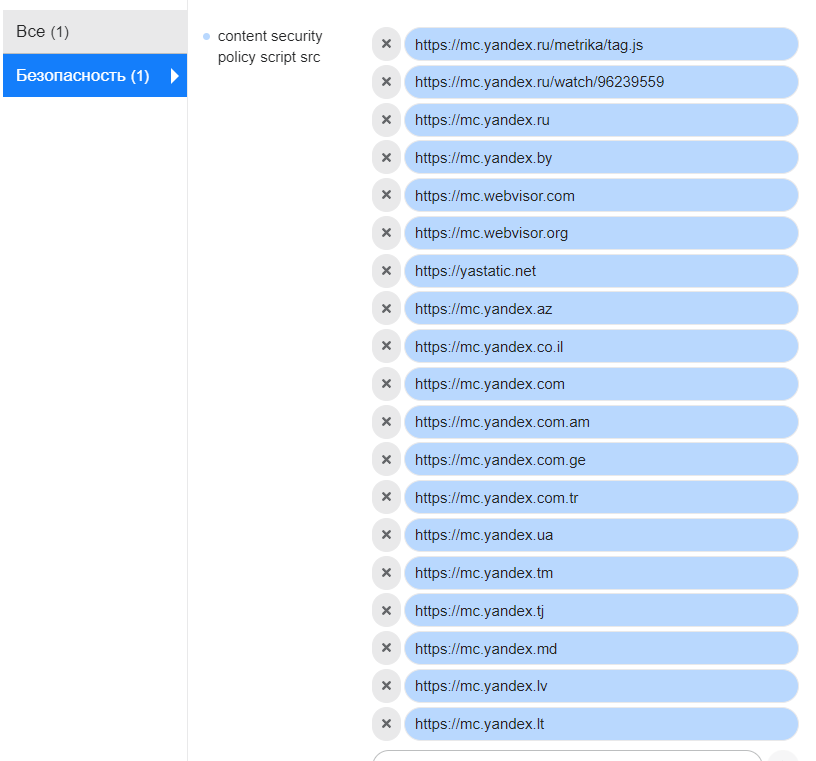The height and width of the screenshot is (761, 816).
Task: Remove the https://mc.webvisor.com entry
Action: (x=386, y=195)
